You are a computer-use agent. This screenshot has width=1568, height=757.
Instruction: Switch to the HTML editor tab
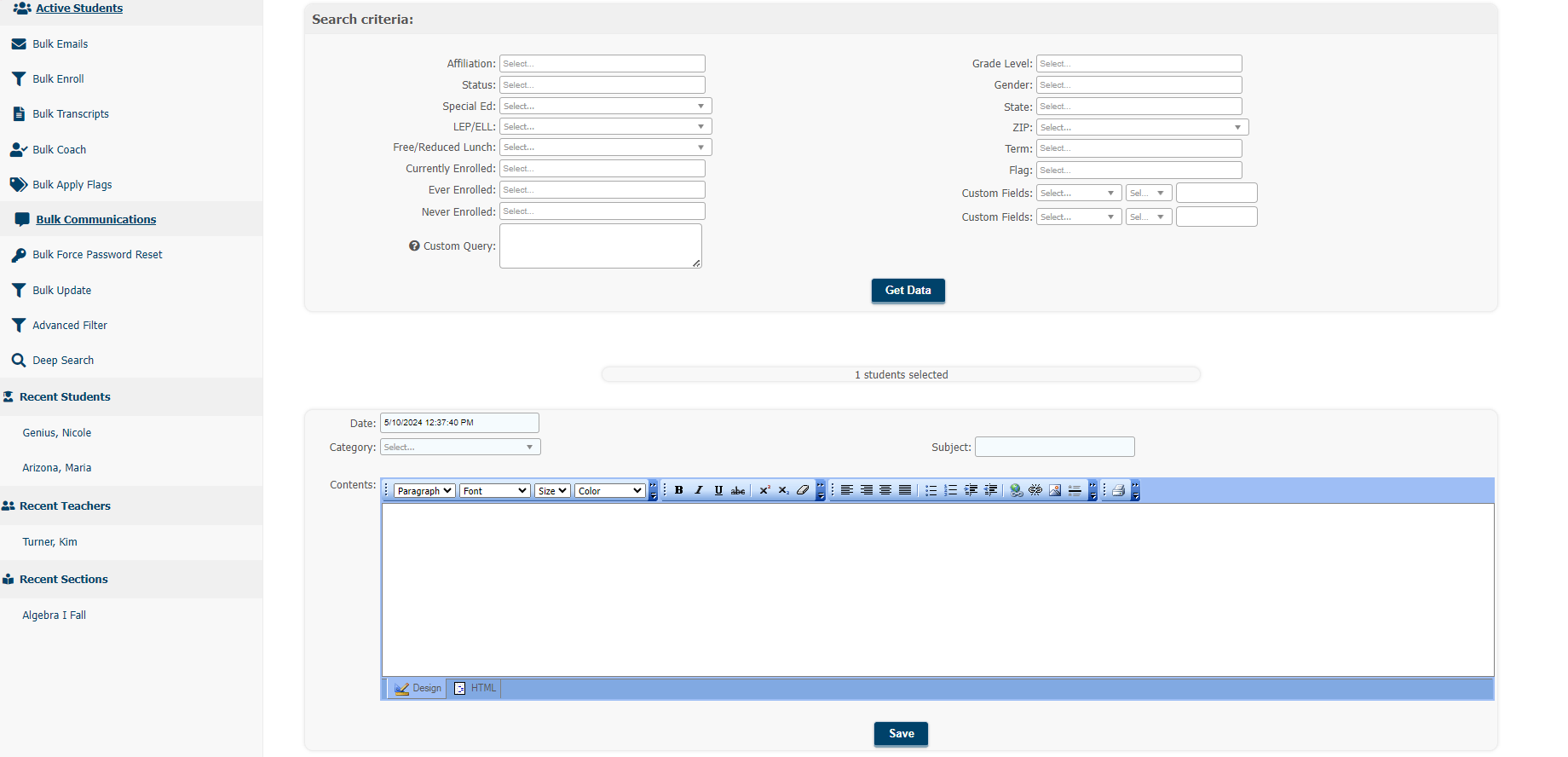[475, 688]
